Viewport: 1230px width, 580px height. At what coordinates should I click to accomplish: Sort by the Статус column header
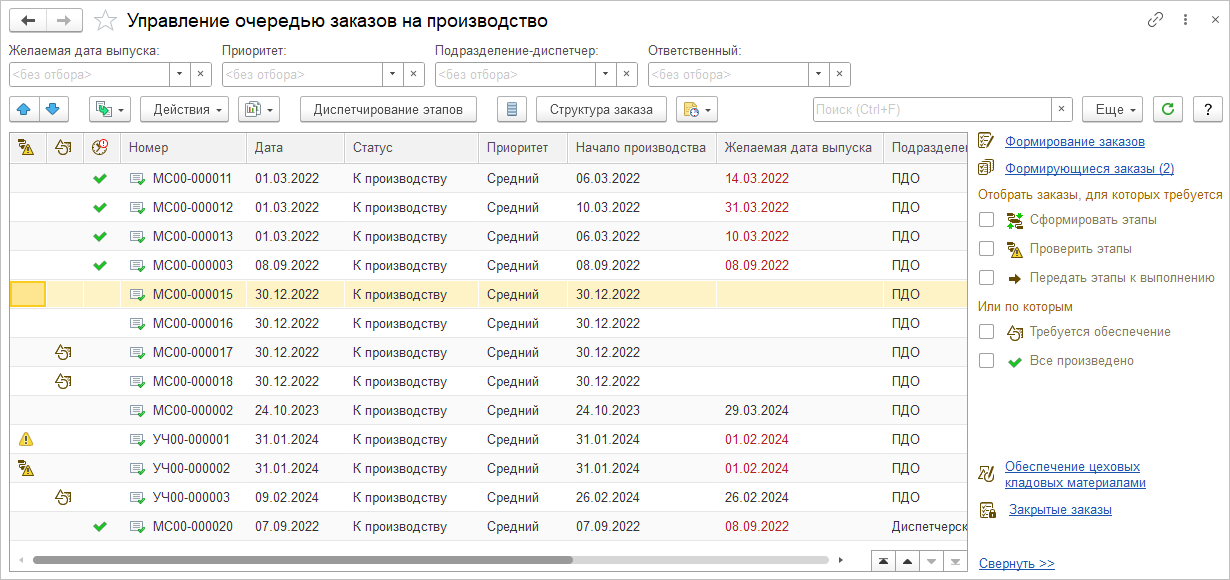pos(410,148)
